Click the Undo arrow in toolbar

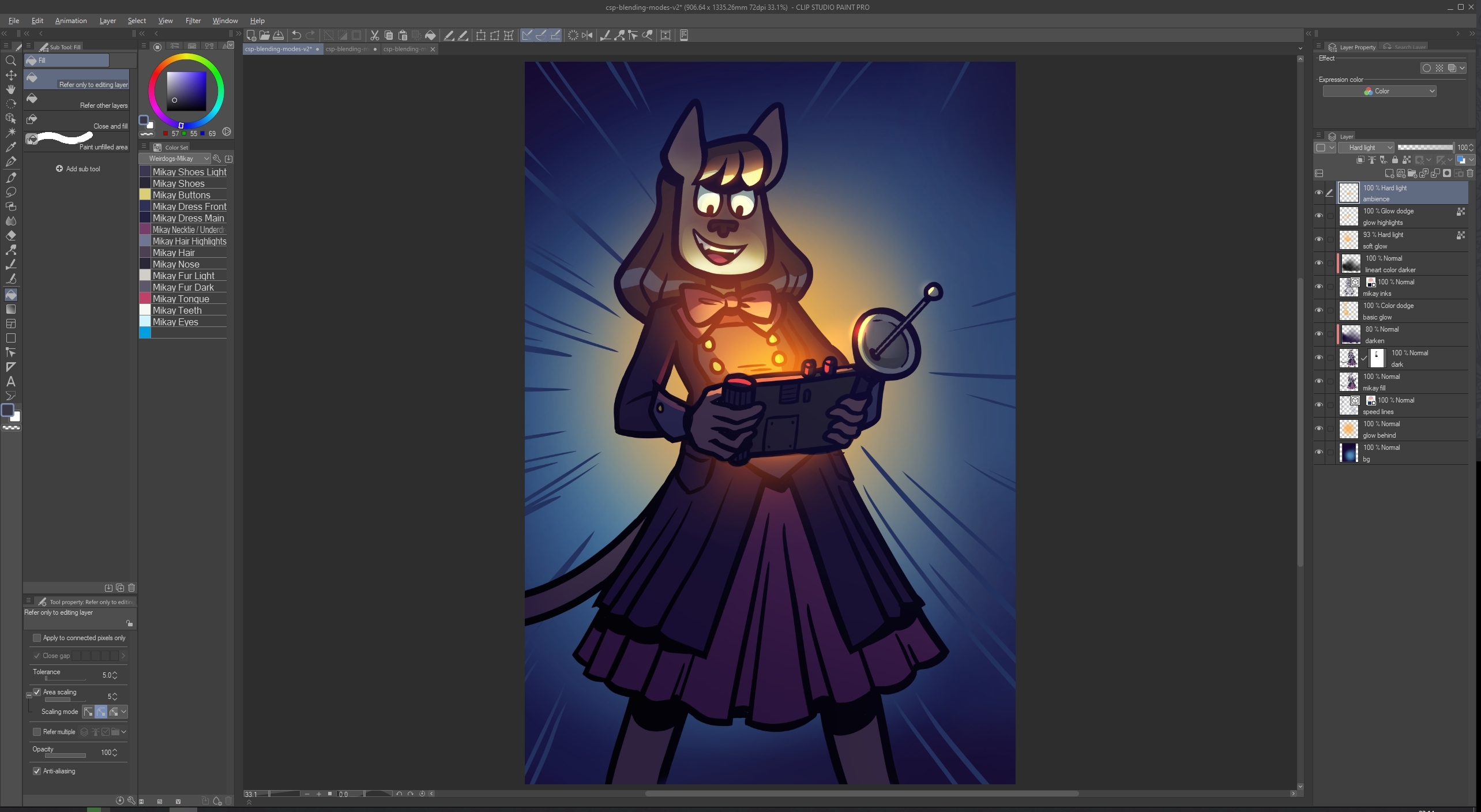[296, 35]
